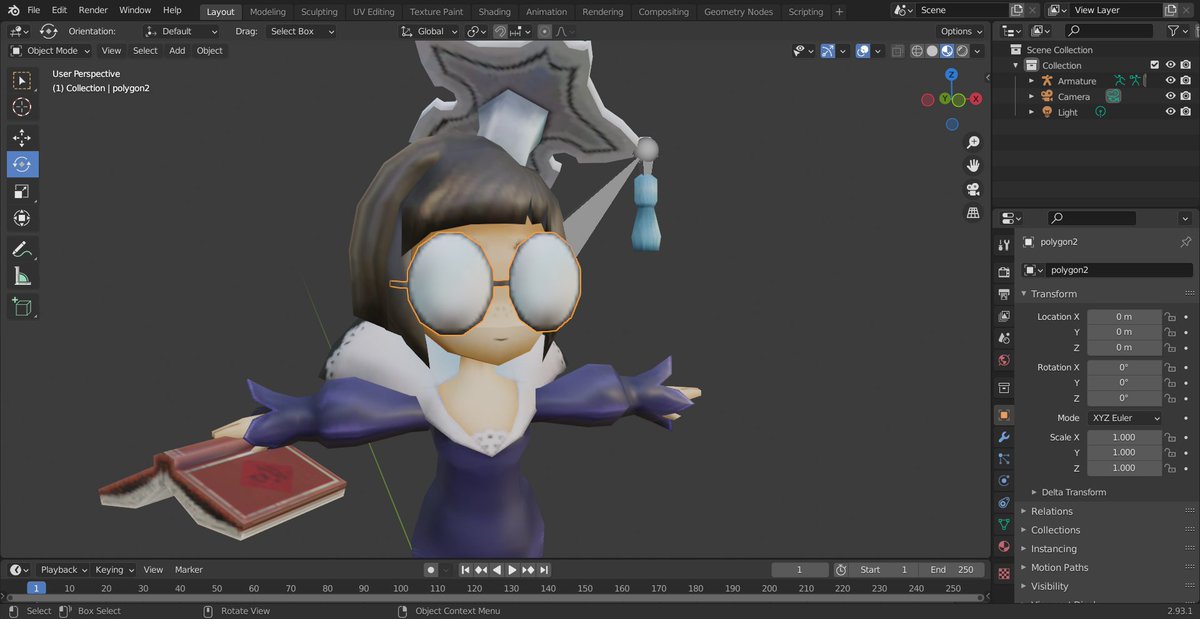
Task: Open the Render properties tab
Action: pos(1004,272)
